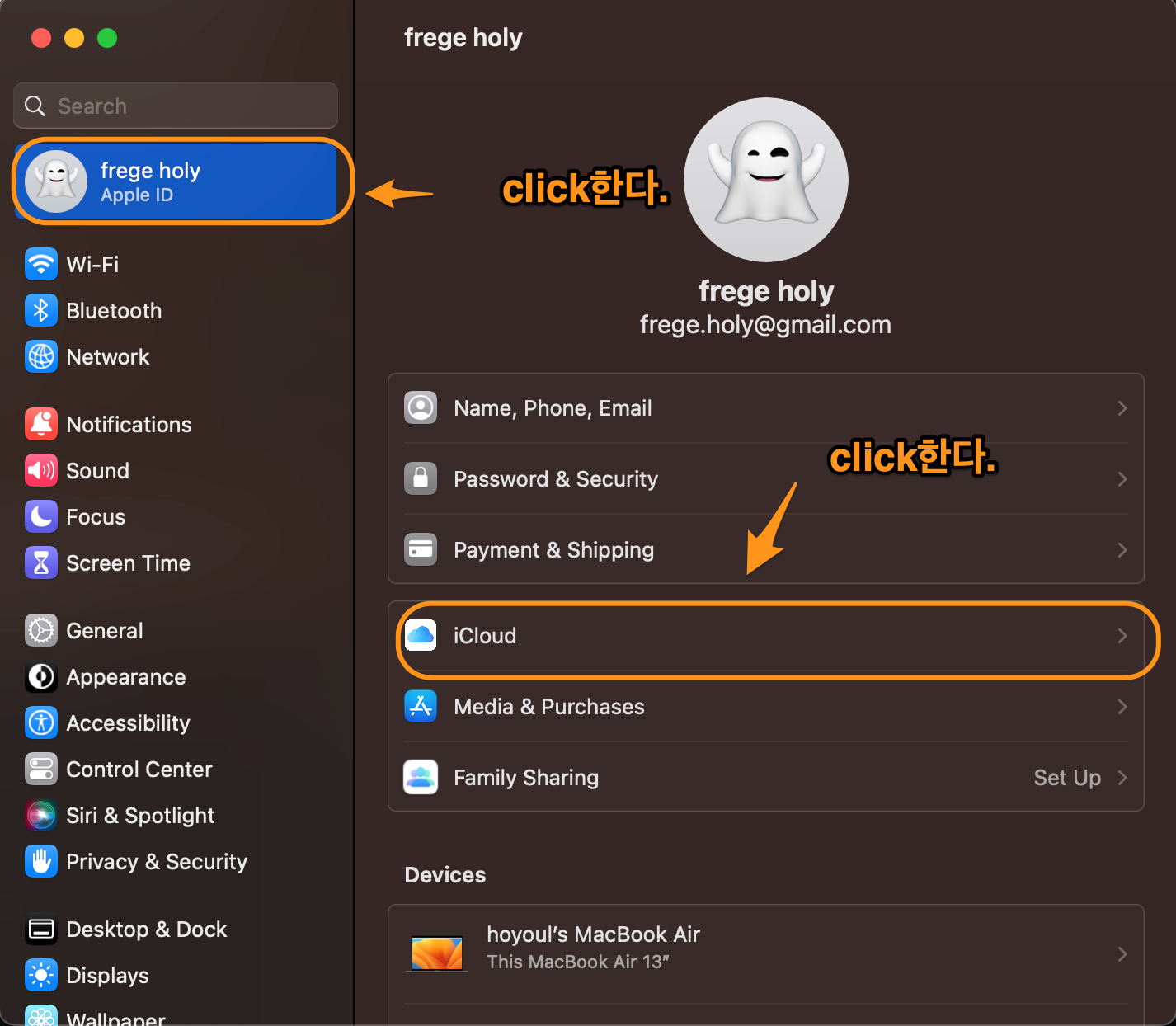Expand hoyoul's MacBook Air device details
The width and height of the screenshot is (1176, 1026).
[x=767, y=947]
